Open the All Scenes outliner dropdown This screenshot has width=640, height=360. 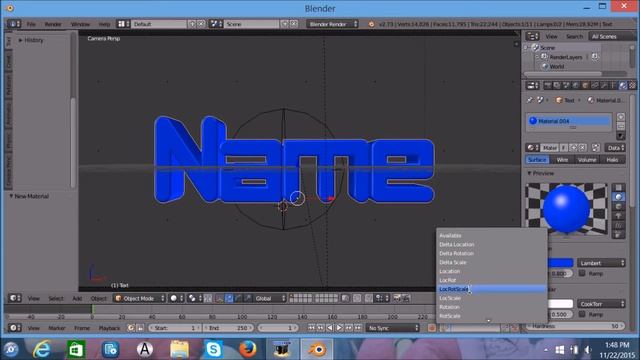click(612, 36)
